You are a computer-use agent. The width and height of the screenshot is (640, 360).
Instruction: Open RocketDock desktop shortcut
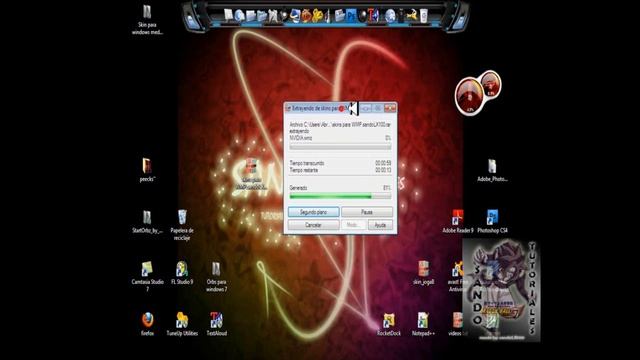pos(389,324)
